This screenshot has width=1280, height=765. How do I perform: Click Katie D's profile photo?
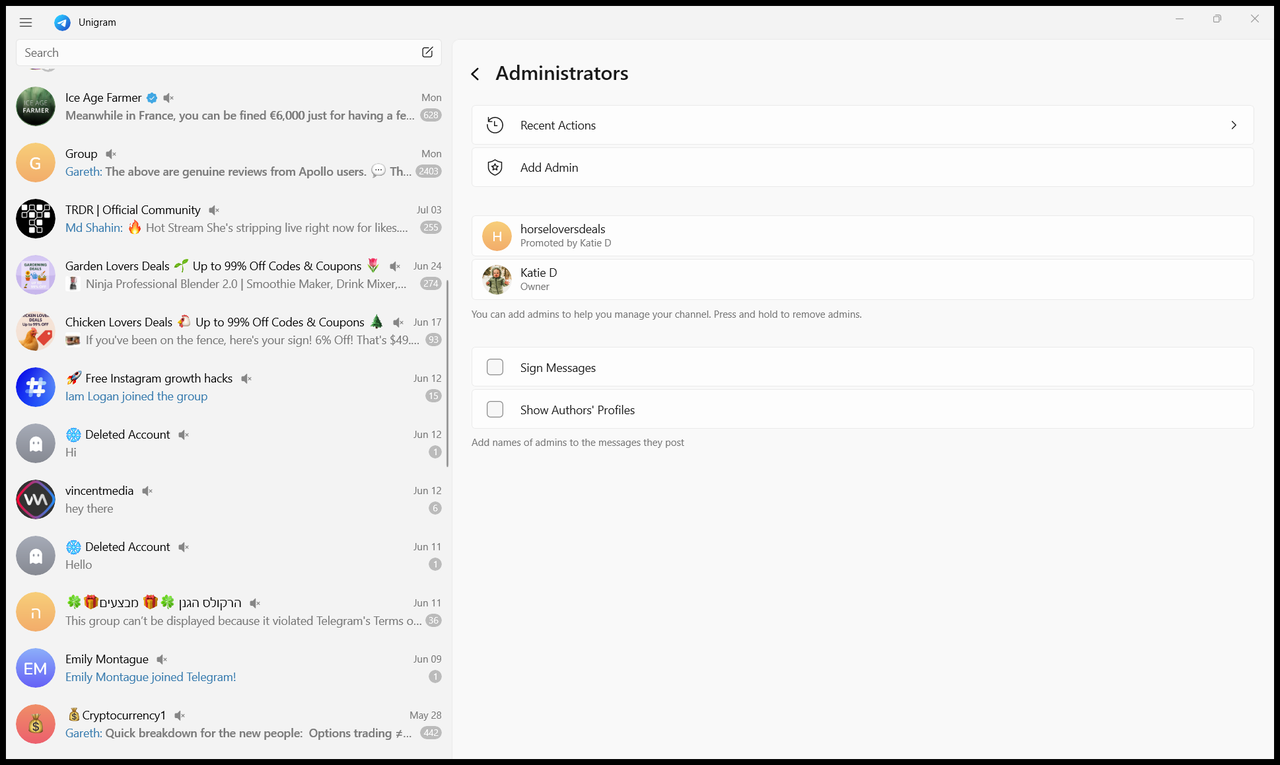497,279
